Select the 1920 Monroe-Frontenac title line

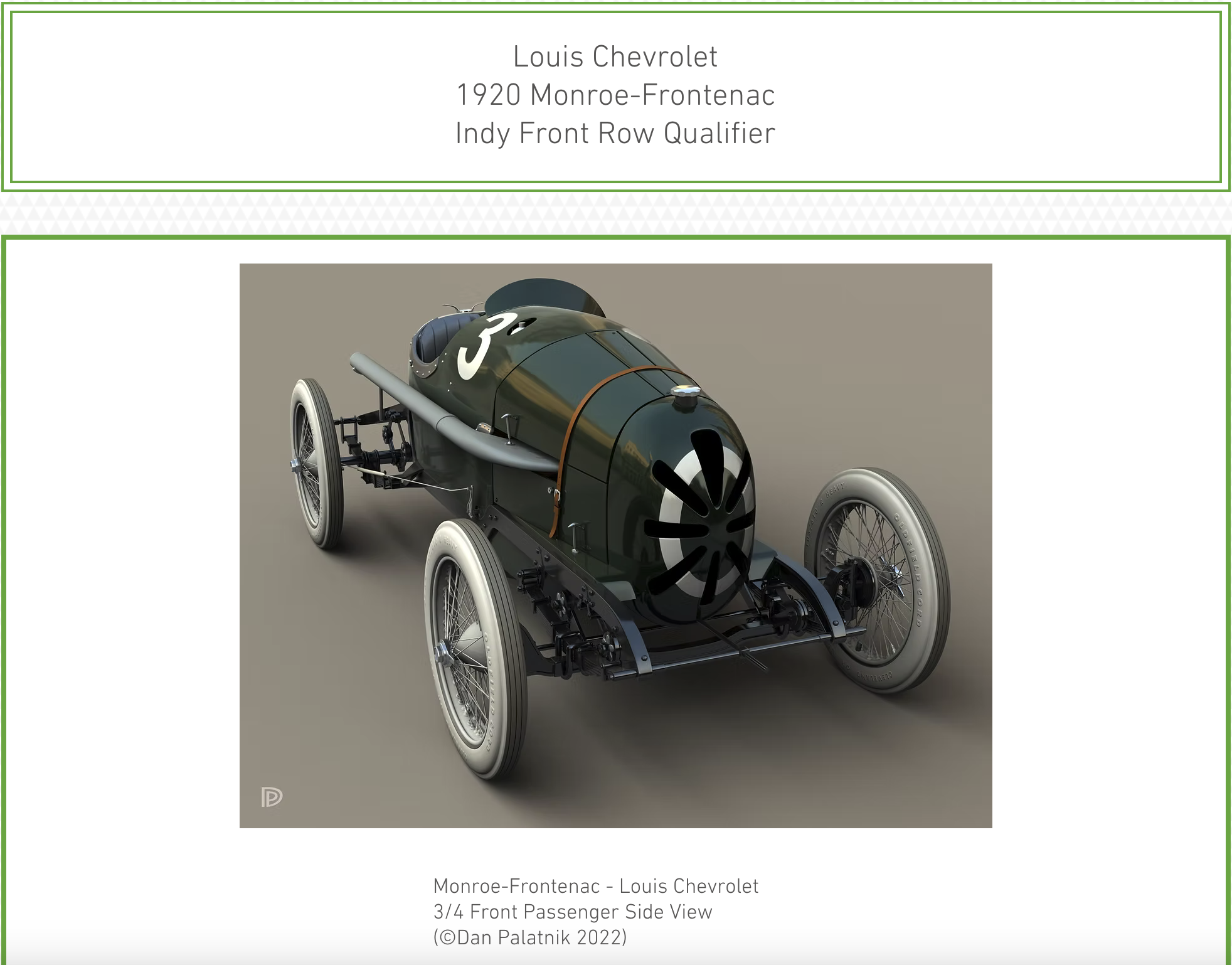(615, 95)
